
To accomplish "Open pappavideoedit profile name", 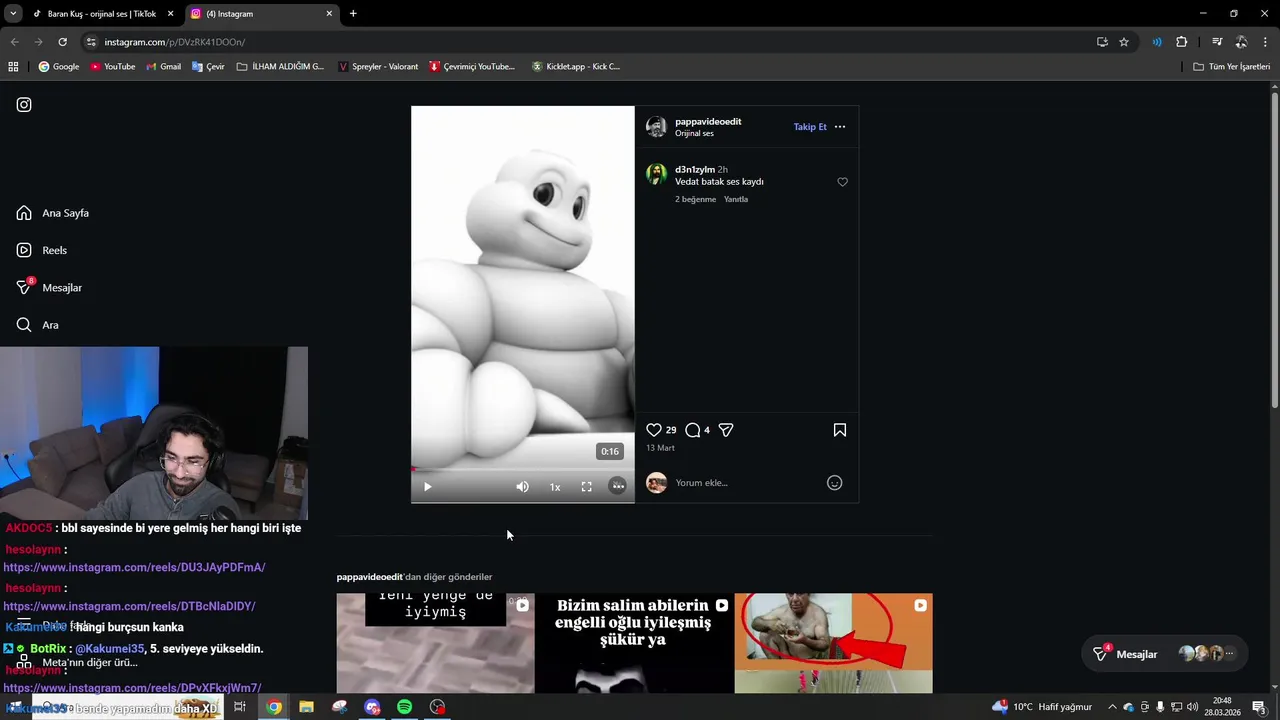I will click(x=708, y=121).
